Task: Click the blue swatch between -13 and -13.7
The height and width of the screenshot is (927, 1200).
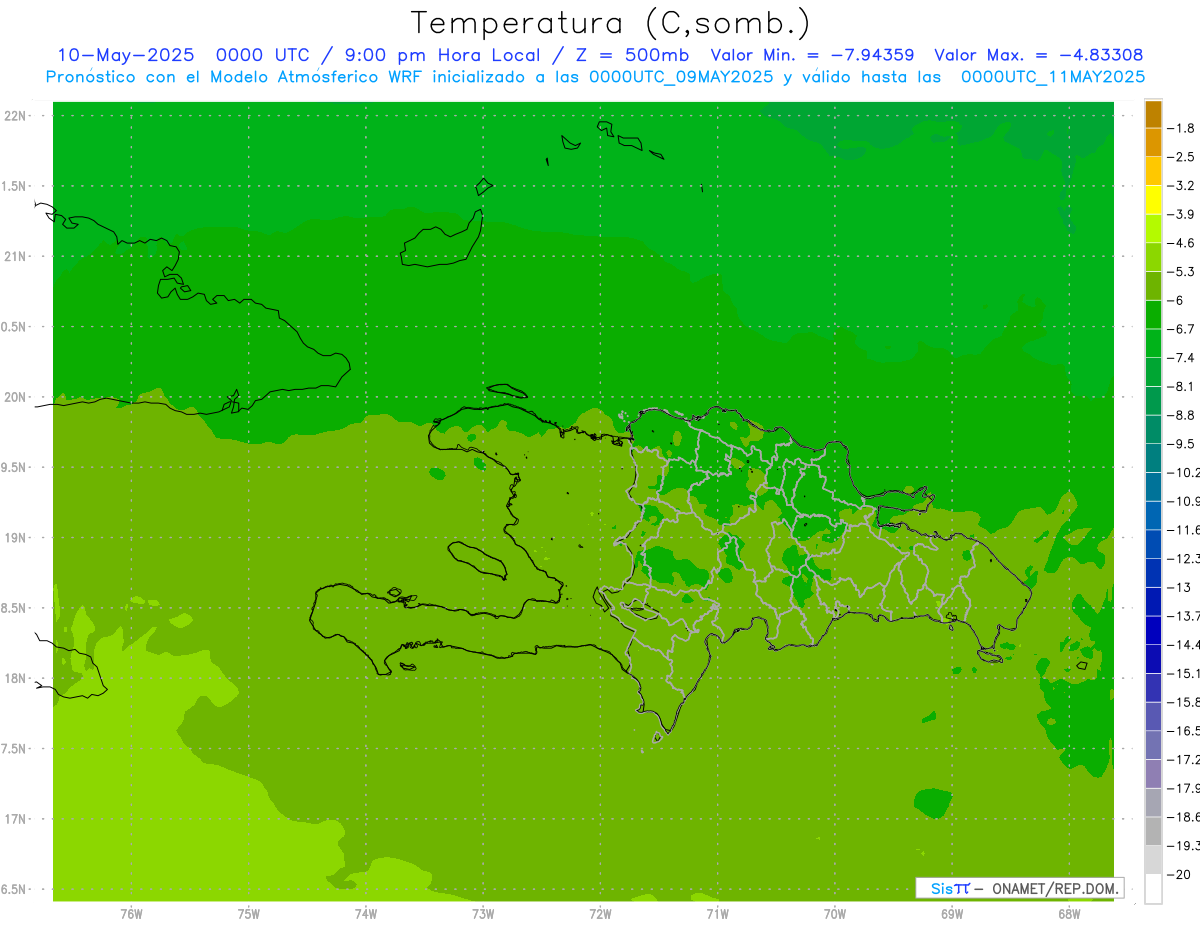Action: pyautogui.click(x=1153, y=601)
